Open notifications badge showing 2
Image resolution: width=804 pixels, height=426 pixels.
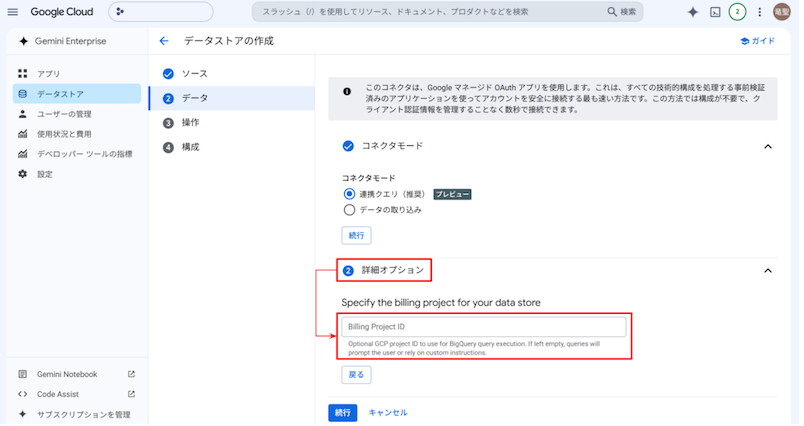[737, 12]
